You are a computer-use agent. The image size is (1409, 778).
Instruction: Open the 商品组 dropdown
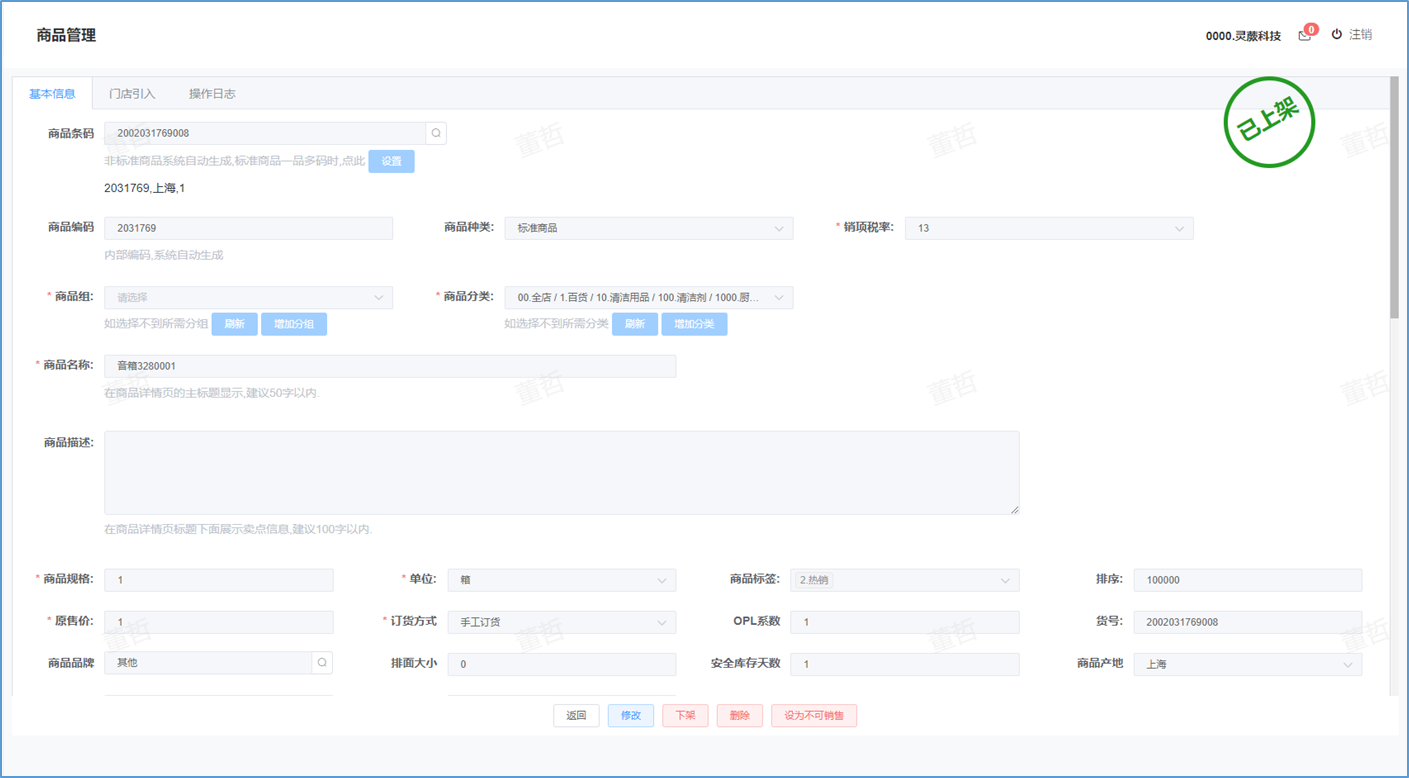[248, 297]
